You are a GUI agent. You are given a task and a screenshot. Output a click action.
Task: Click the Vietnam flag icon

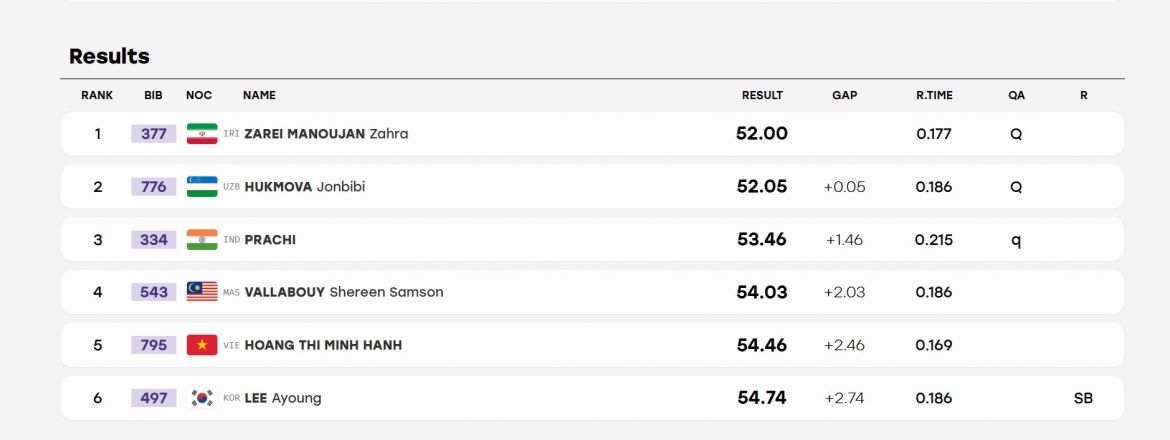pyautogui.click(x=202, y=345)
